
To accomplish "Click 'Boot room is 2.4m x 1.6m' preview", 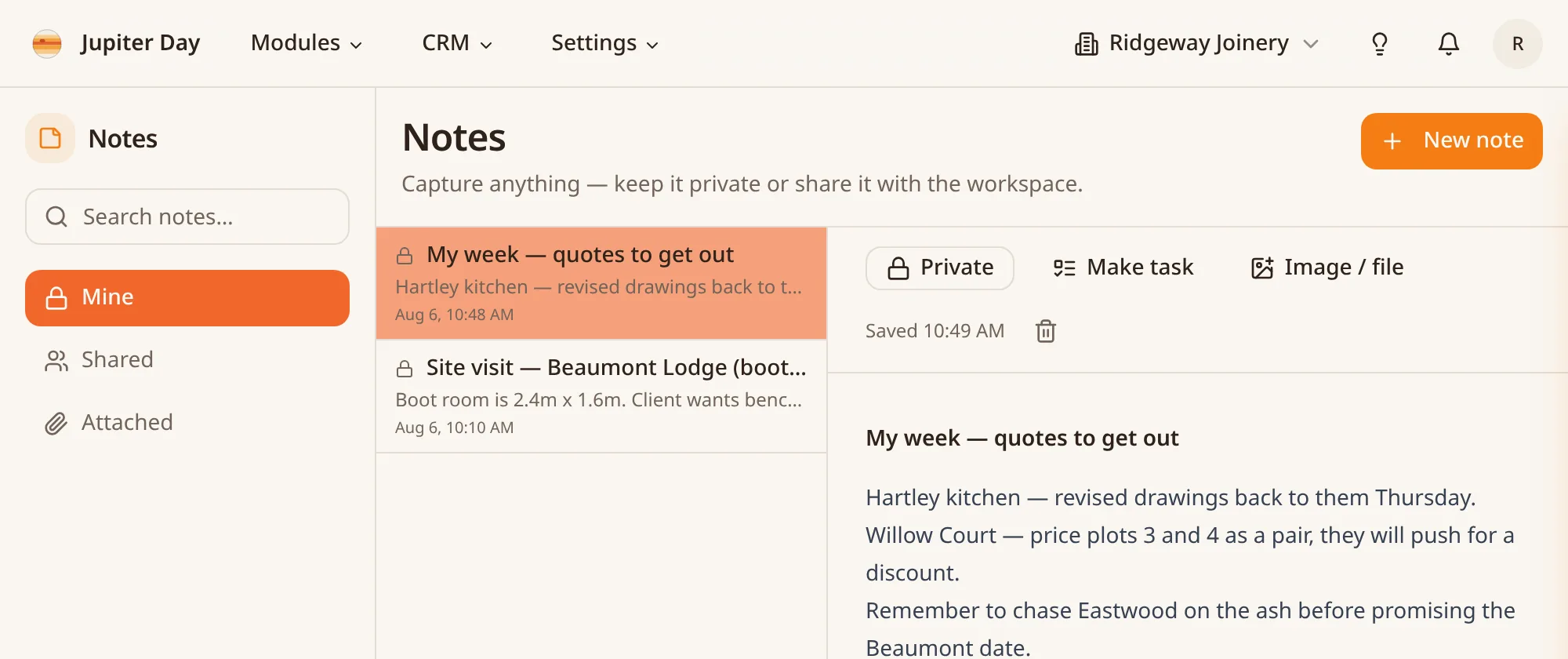I will (x=599, y=400).
